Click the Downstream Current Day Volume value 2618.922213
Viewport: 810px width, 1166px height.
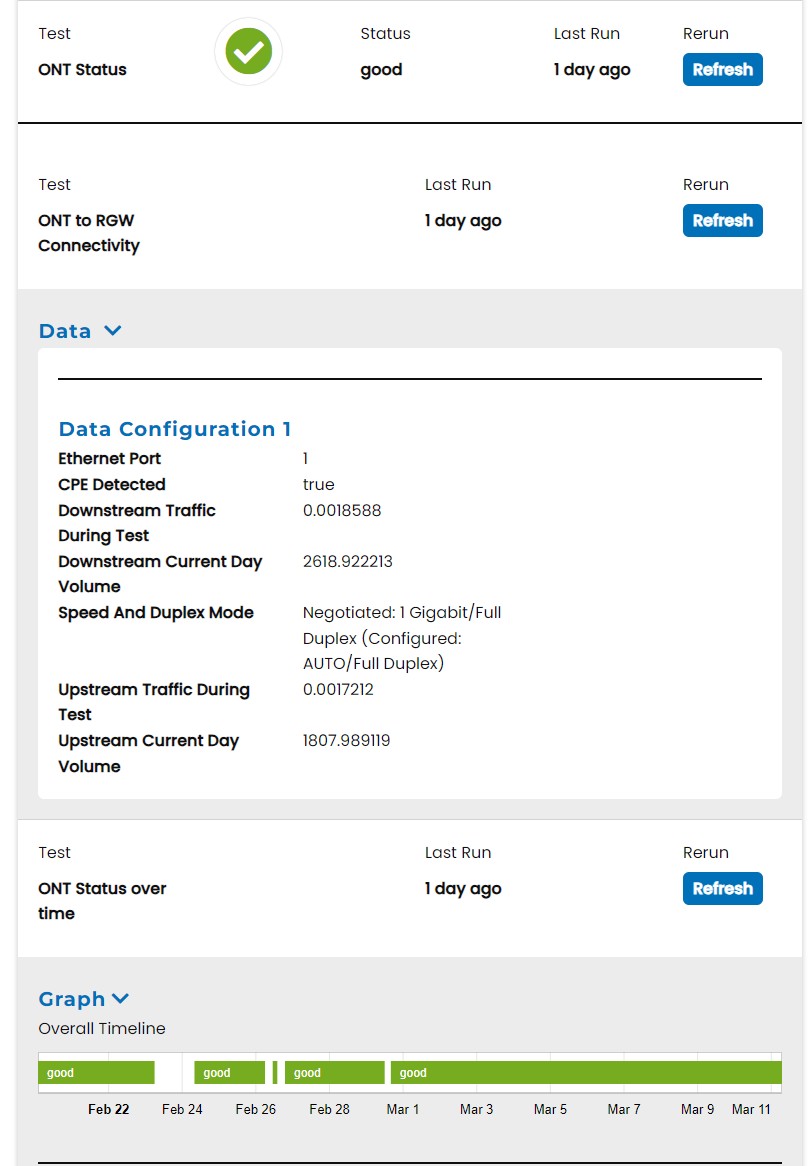click(348, 562)
